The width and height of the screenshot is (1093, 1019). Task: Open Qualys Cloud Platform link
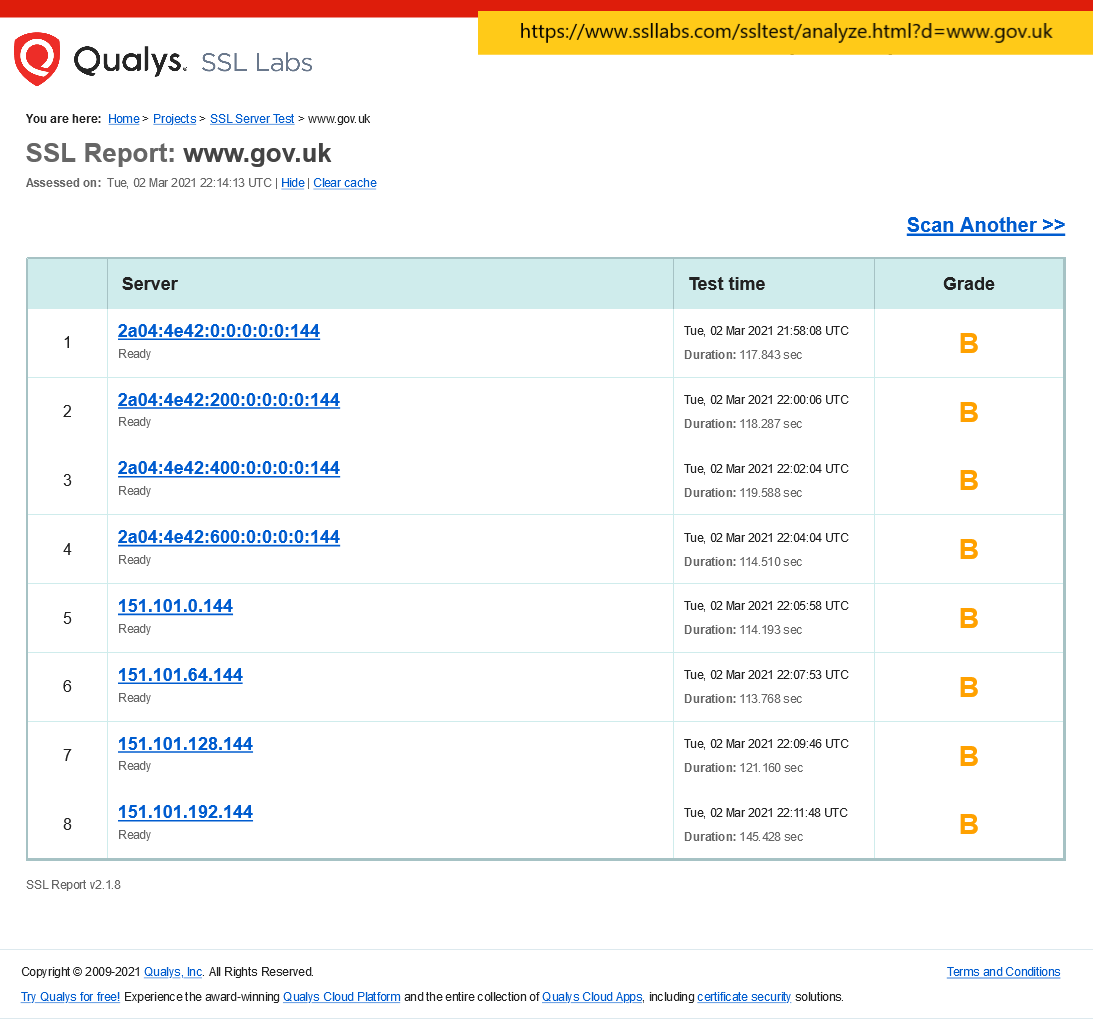tap(342, 997)
